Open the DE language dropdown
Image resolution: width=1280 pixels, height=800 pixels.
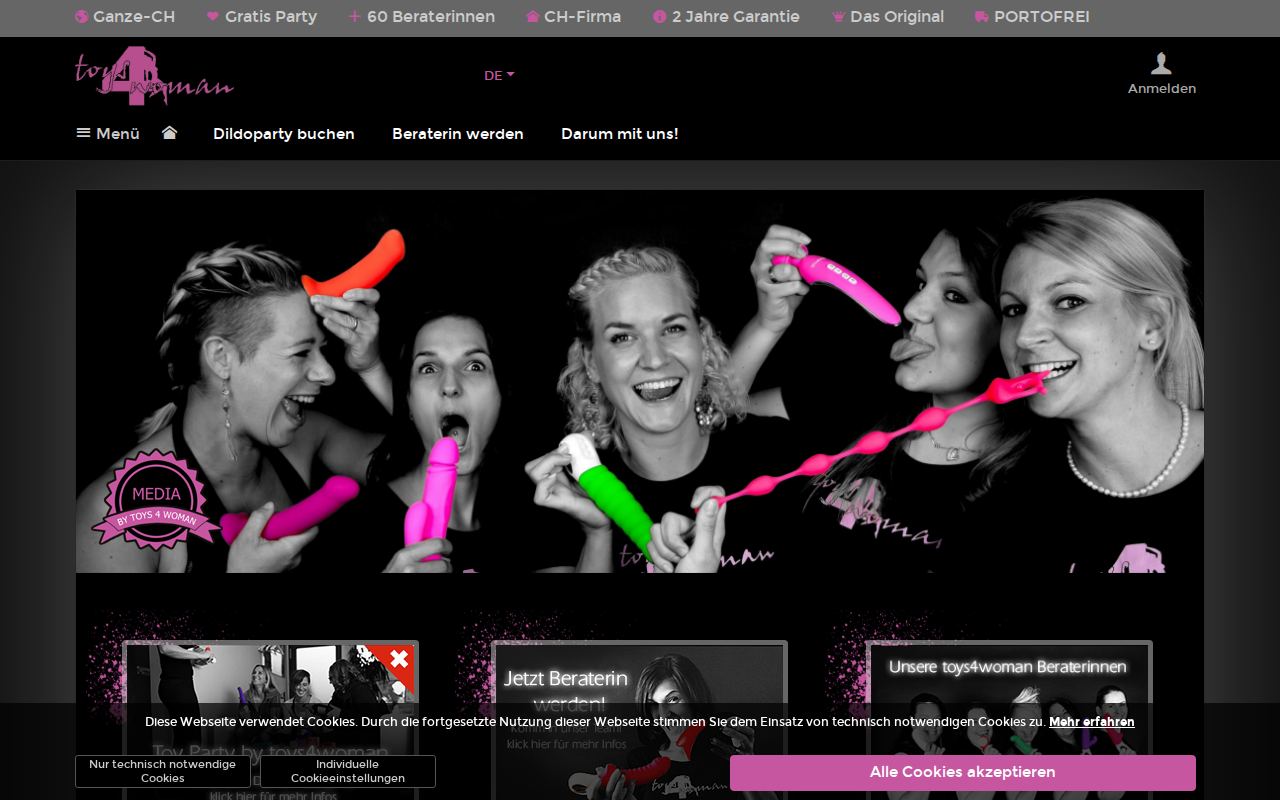pos(499,75)
